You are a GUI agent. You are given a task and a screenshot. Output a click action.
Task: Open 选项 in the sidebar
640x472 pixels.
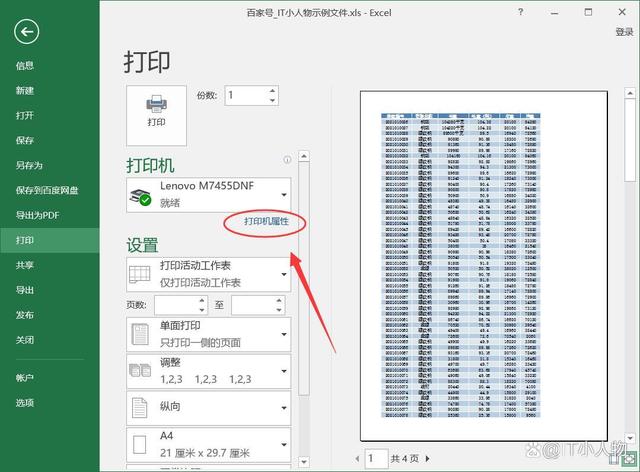click(x=24, y=403)
